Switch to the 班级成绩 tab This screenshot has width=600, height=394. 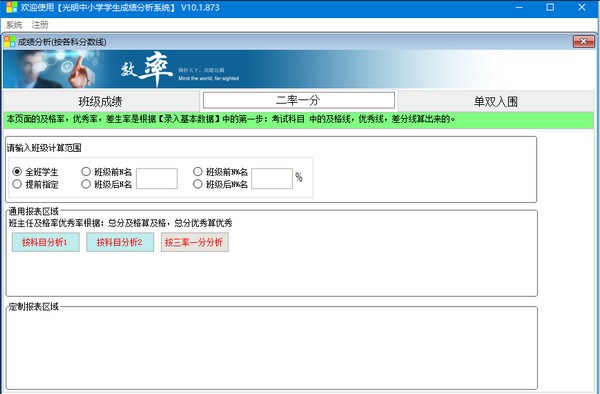tap(101, 101)
